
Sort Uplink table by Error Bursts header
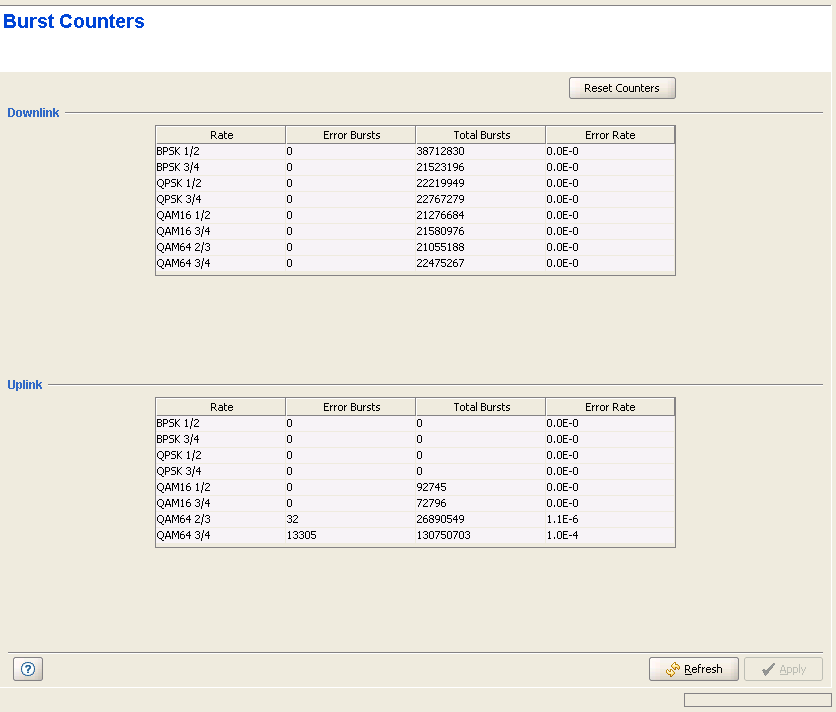[x=351, y=407]
